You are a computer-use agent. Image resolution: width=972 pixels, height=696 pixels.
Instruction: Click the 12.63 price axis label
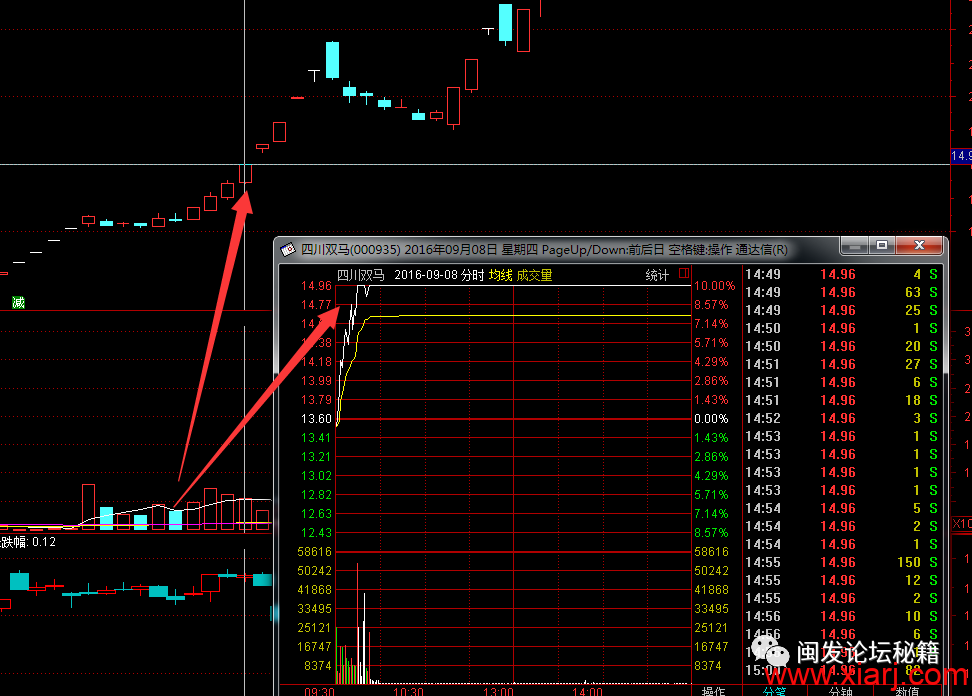coord(316,514)
